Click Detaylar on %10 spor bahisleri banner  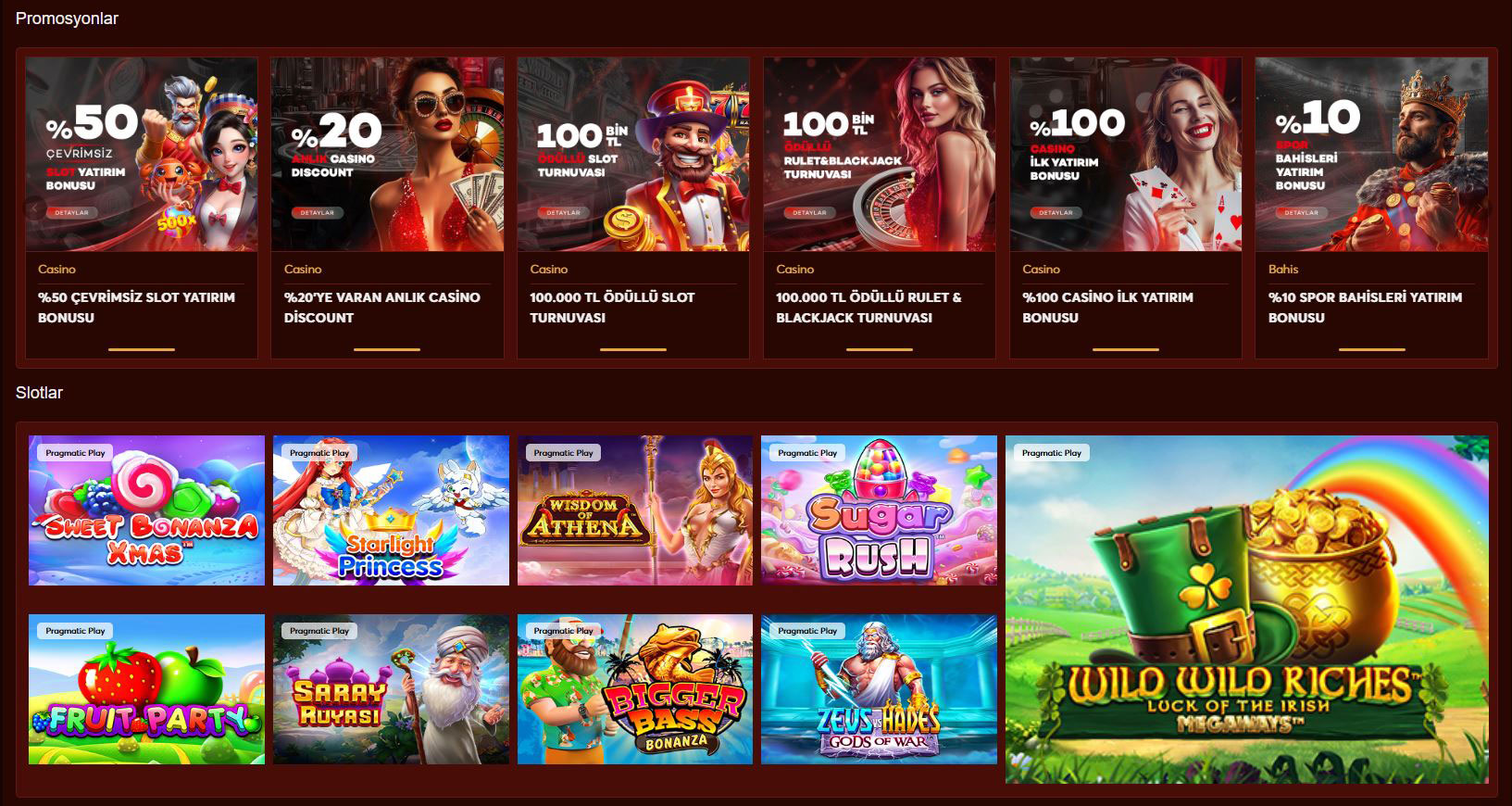(1302, 212)
